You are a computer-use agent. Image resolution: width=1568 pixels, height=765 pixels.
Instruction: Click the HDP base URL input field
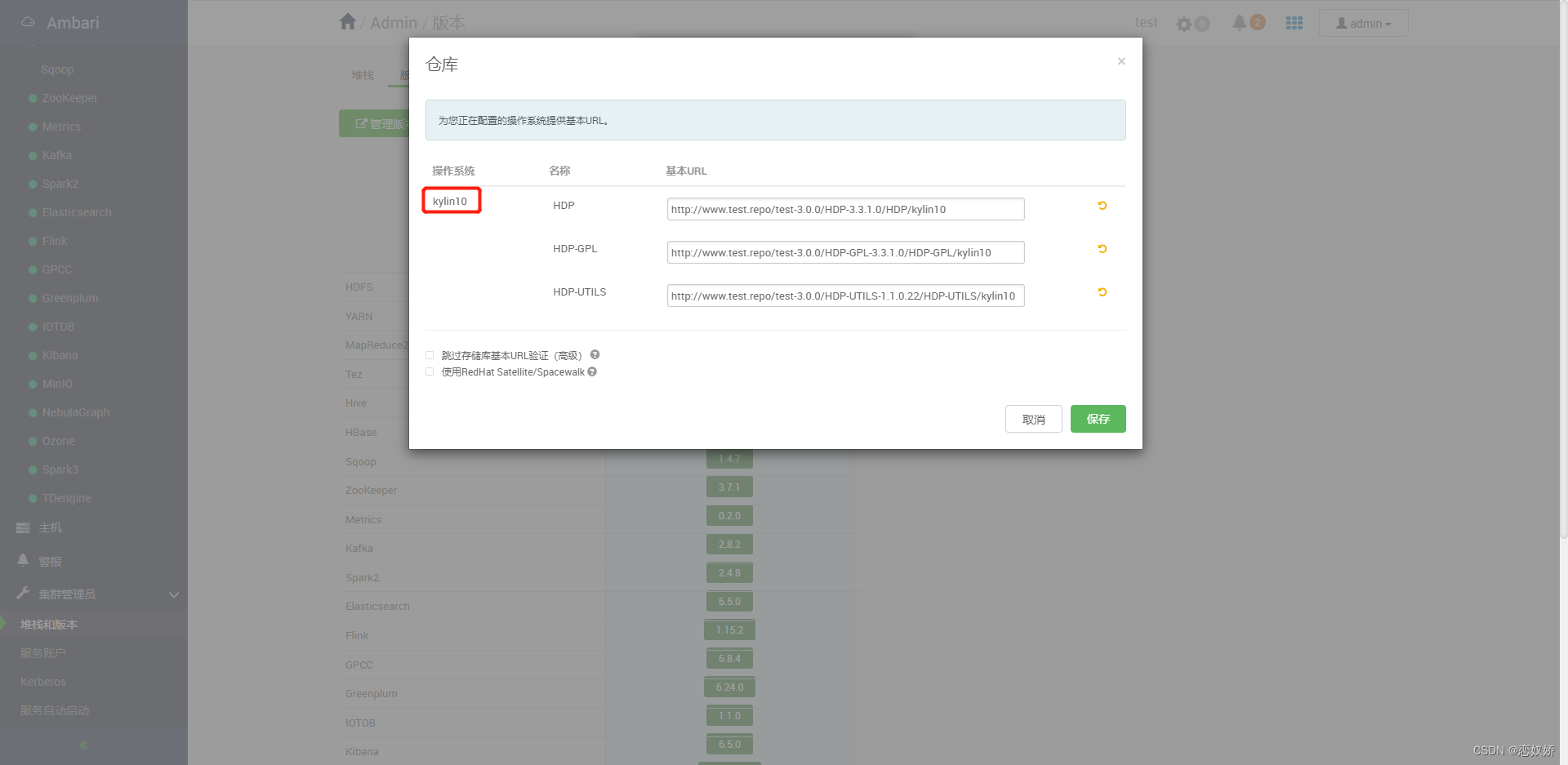(x=845, y=209)
